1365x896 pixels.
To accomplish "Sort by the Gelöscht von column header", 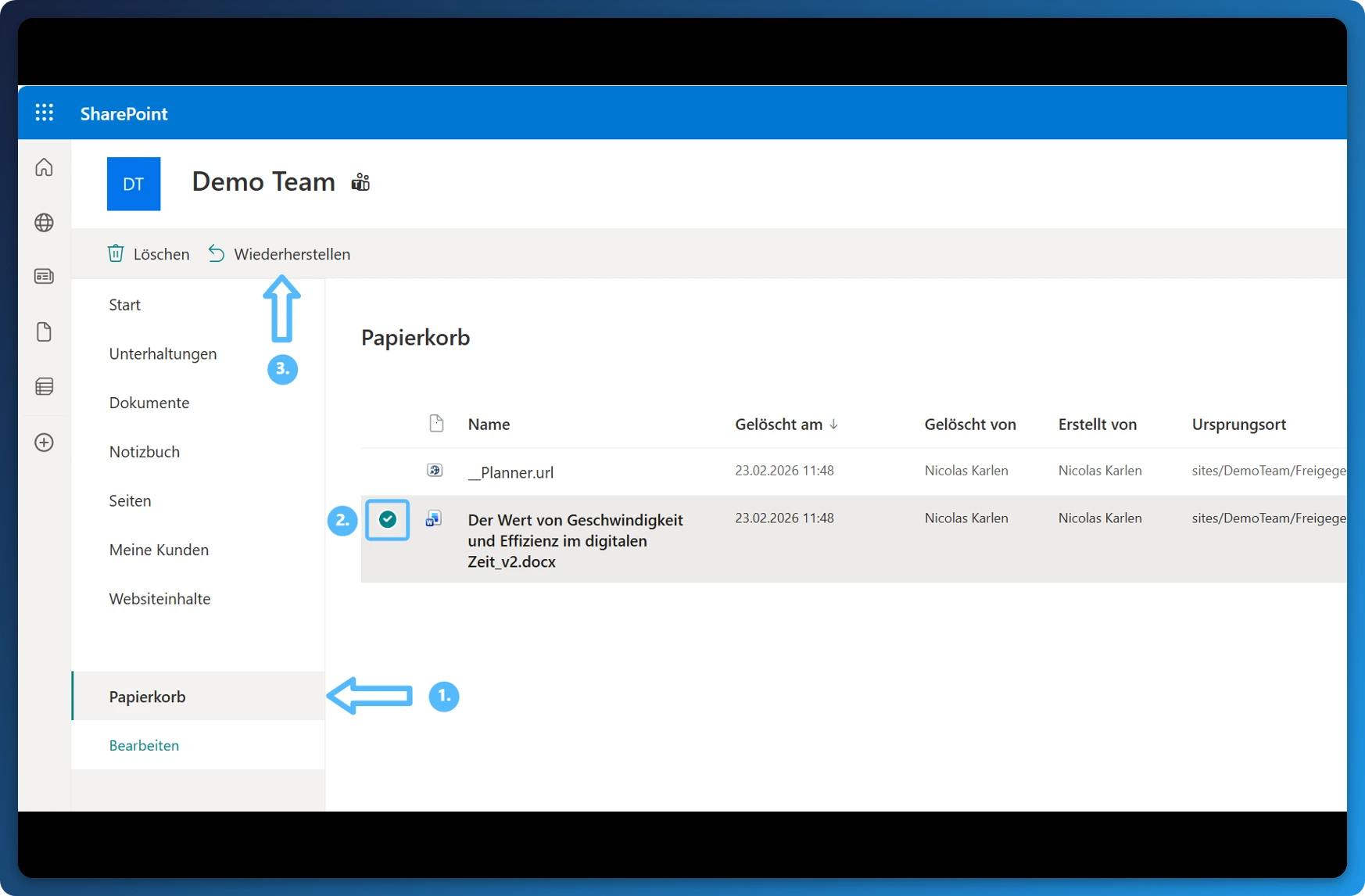I will click(970, 425).
